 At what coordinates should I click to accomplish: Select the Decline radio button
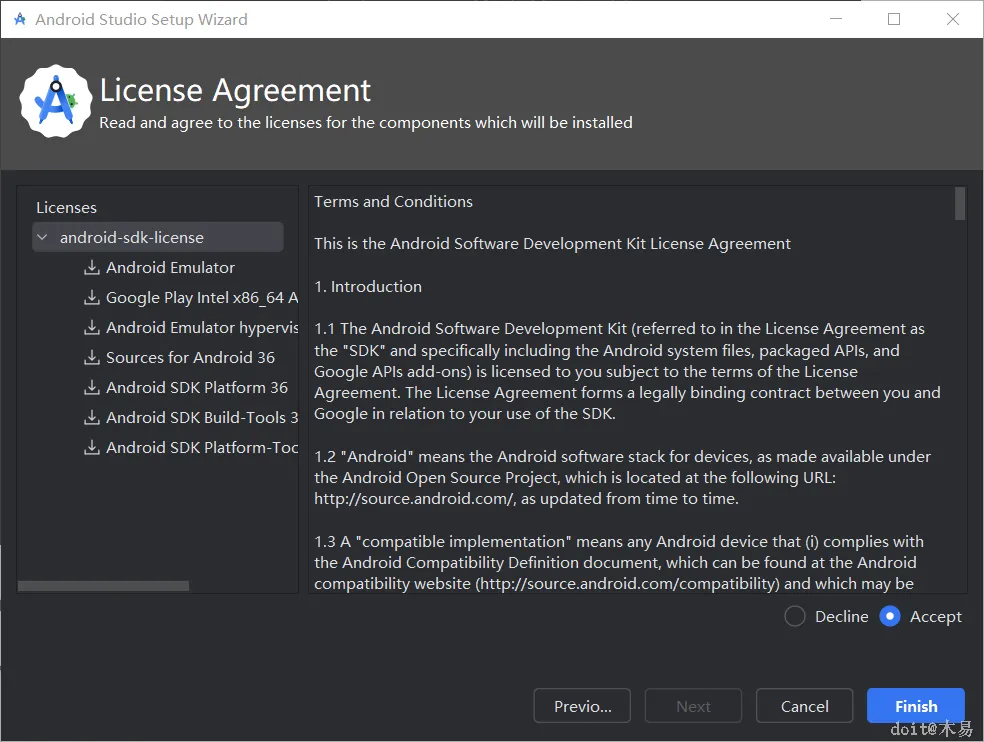[795, 617]
